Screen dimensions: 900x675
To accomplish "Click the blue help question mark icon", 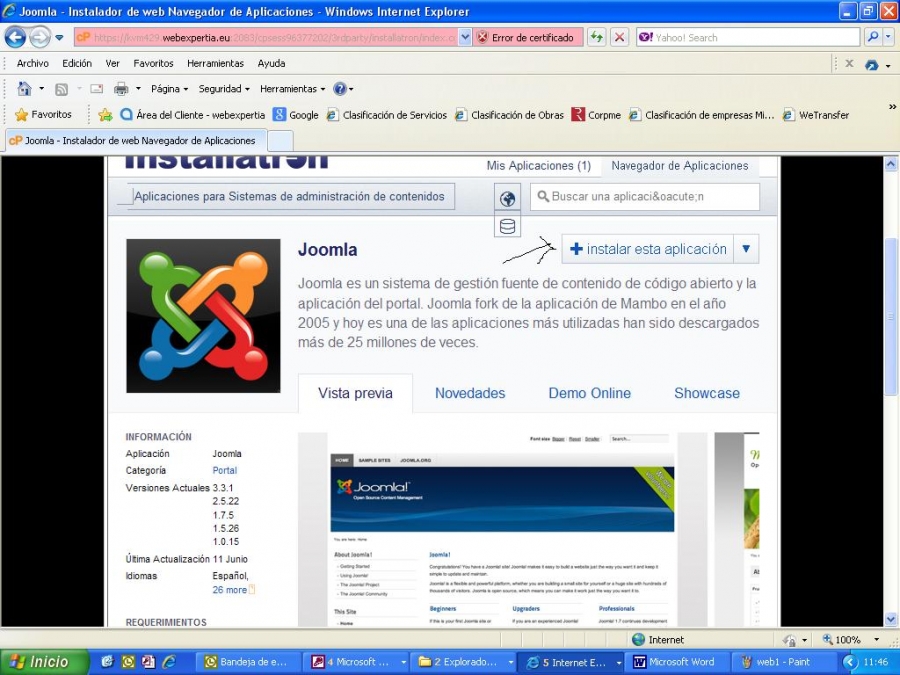I will pos(340,89).
